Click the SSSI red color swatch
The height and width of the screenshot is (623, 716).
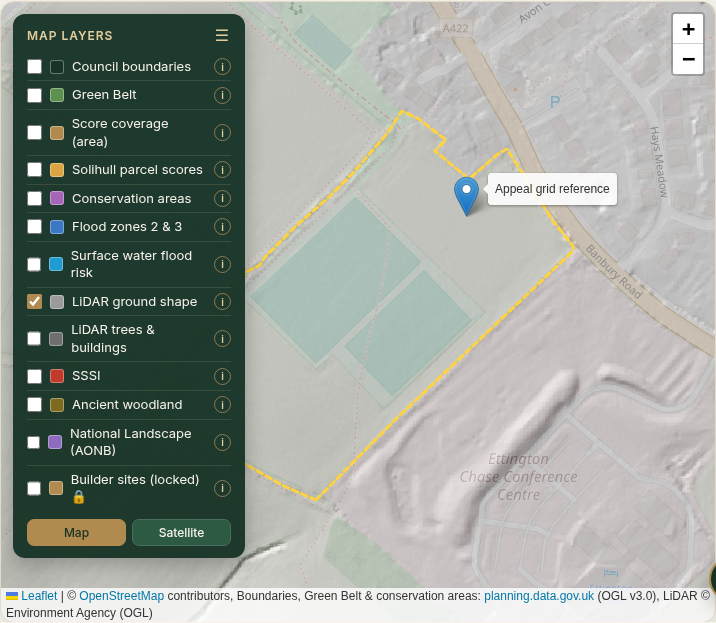coord(57,376)
